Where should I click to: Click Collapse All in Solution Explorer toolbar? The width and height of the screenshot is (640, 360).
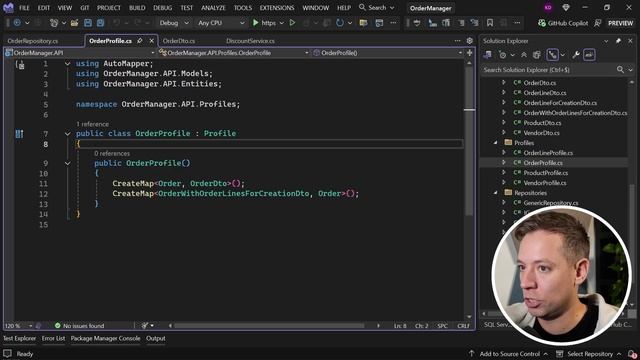click(x=524, y=55)
